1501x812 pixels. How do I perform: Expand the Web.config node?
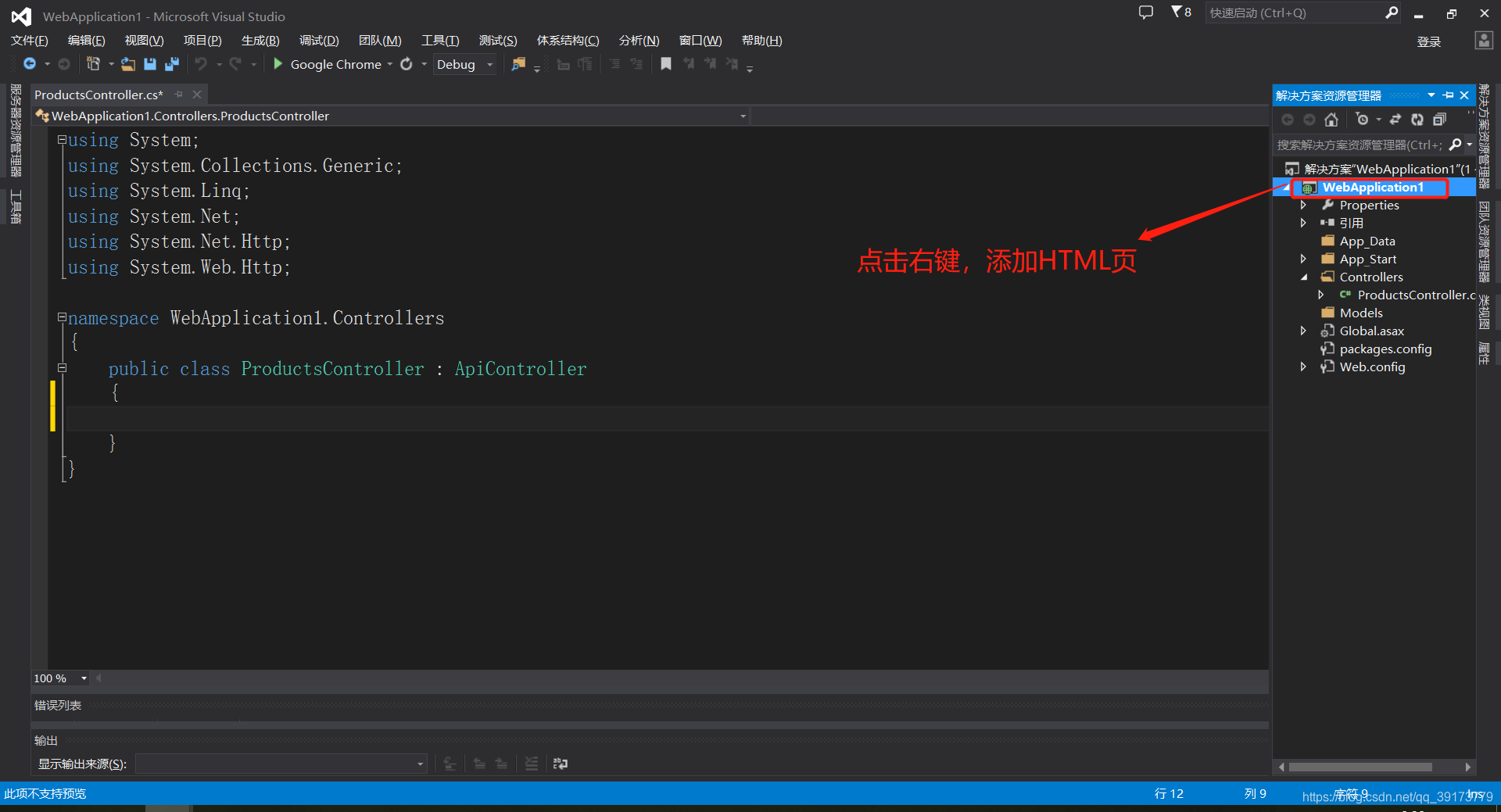click(1303, 367)
